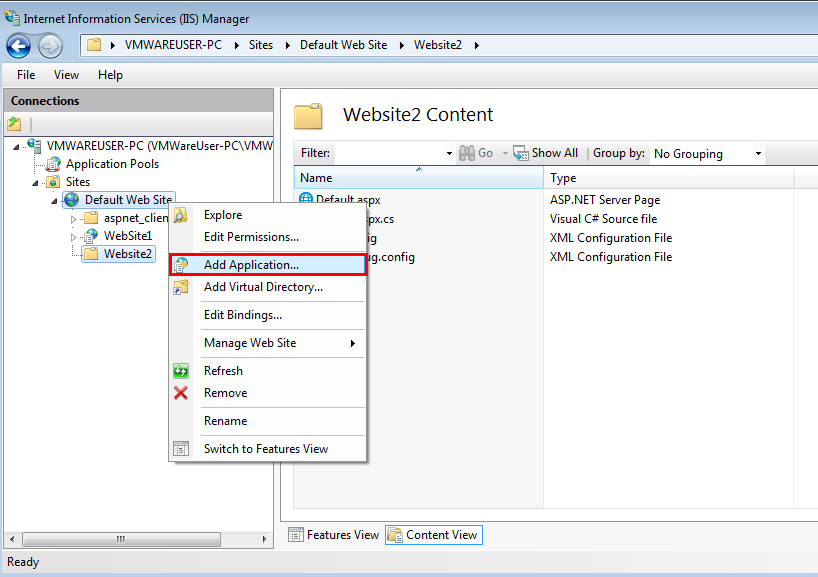
Task: Click Website2 in the breadcrumb path
Action: [438, 45]
